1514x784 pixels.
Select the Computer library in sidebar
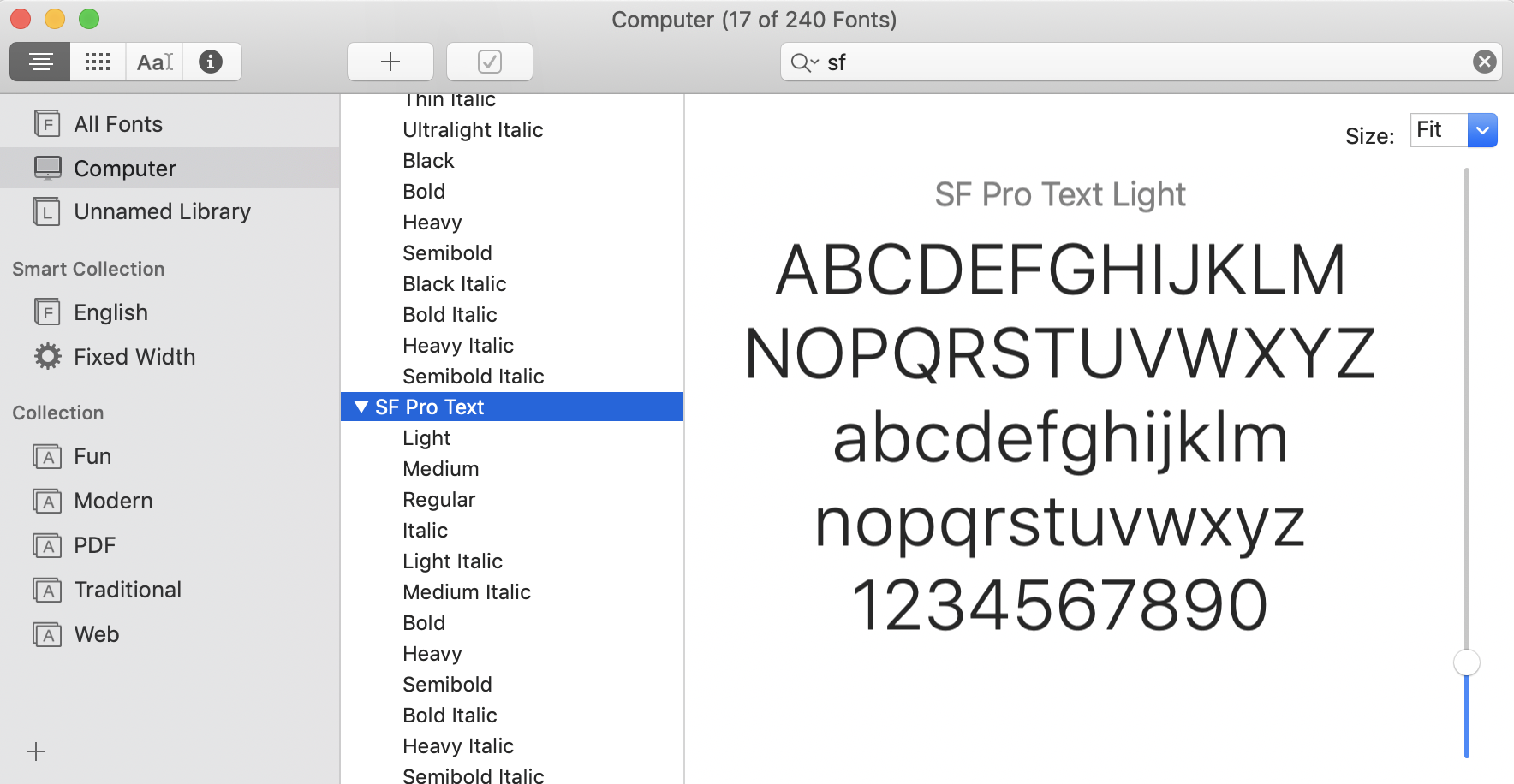(170, 168)
